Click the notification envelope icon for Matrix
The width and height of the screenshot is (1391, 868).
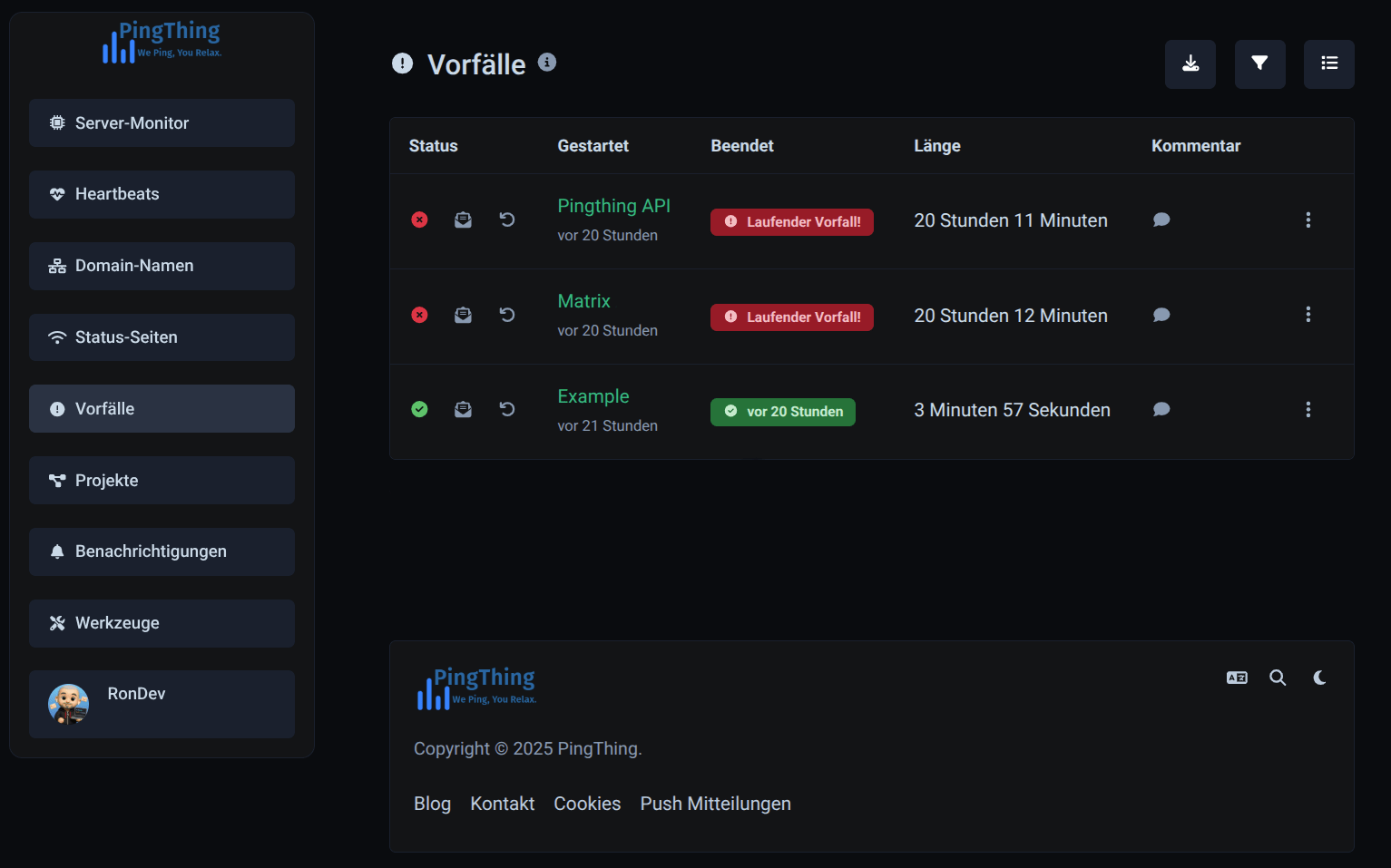coord(463,315)
